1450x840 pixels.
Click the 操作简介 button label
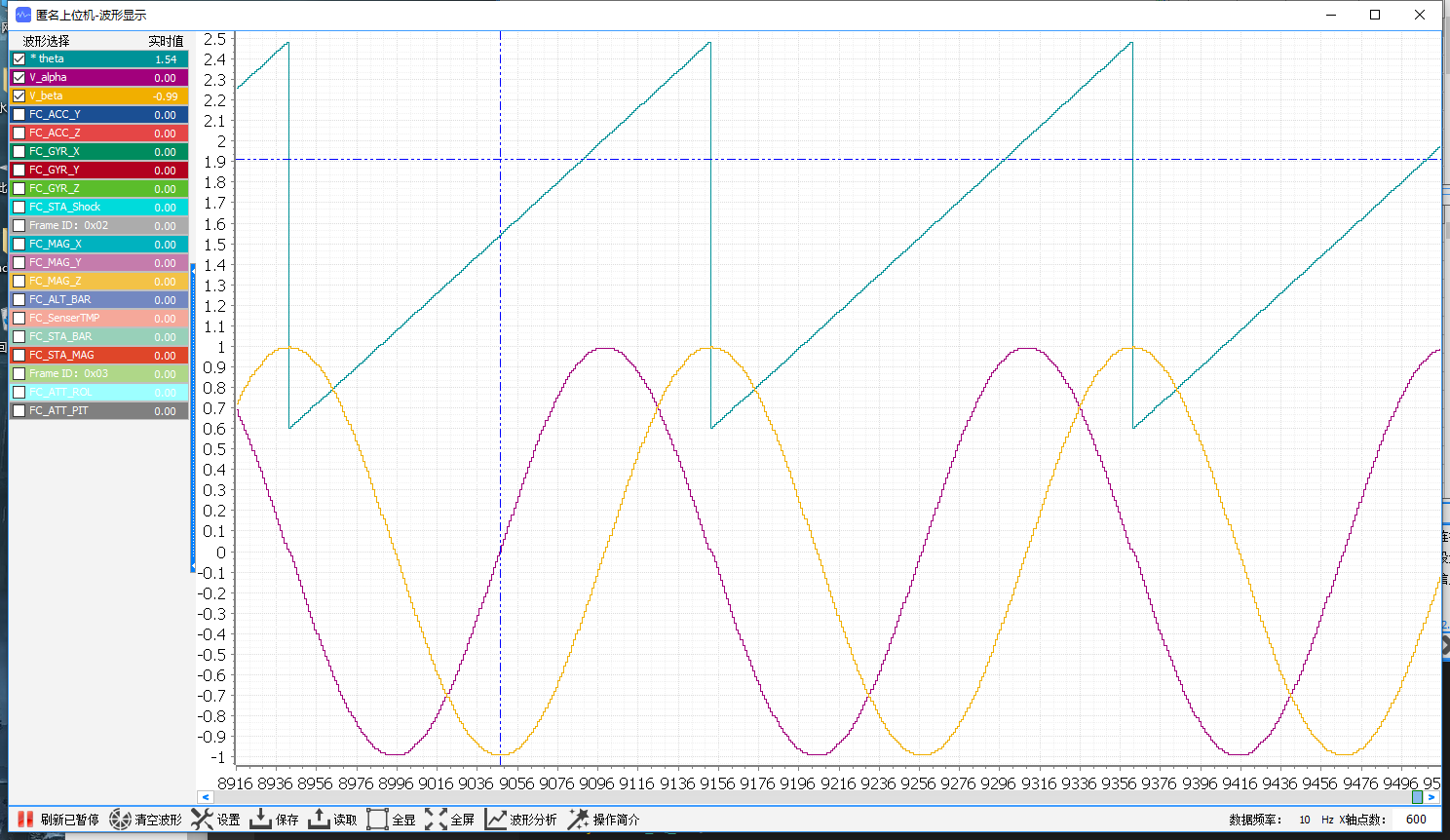[616, 821]
